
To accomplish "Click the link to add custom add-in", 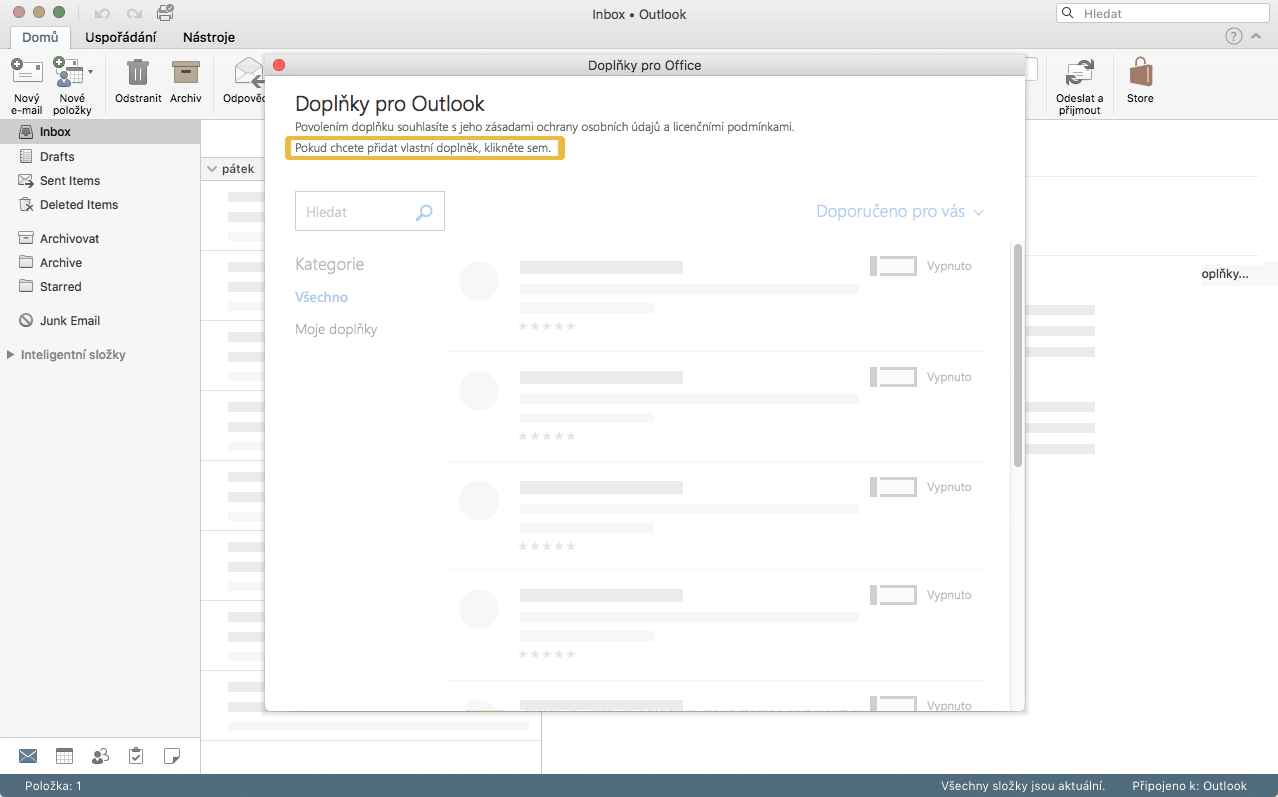I will pyautogui.click(x=423, y=148).
